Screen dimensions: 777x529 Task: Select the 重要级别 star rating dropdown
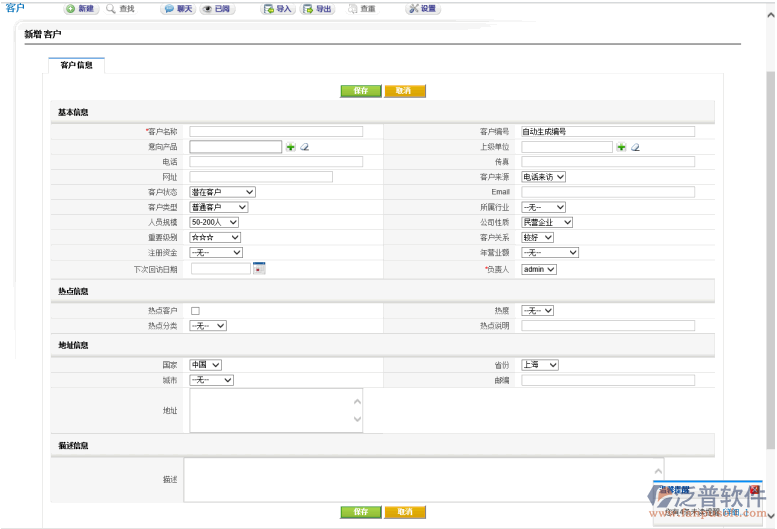coord(215,238)
